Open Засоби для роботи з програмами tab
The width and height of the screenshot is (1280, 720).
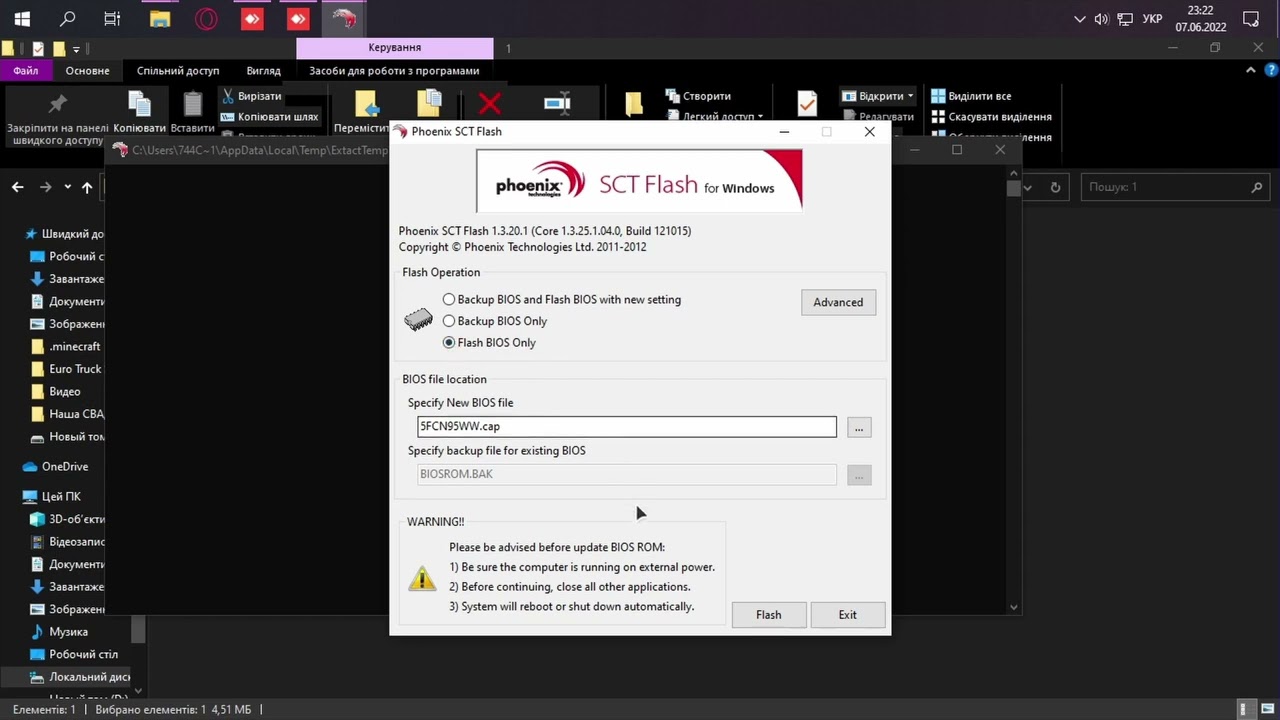[x=394, y=71]
